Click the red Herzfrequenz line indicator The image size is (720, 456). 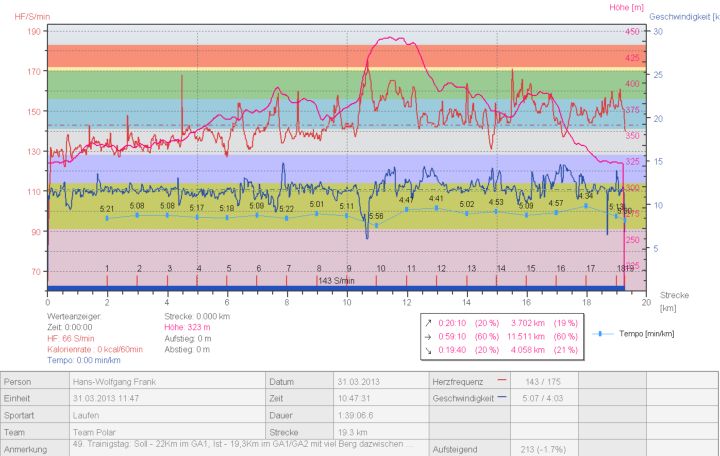503,382
